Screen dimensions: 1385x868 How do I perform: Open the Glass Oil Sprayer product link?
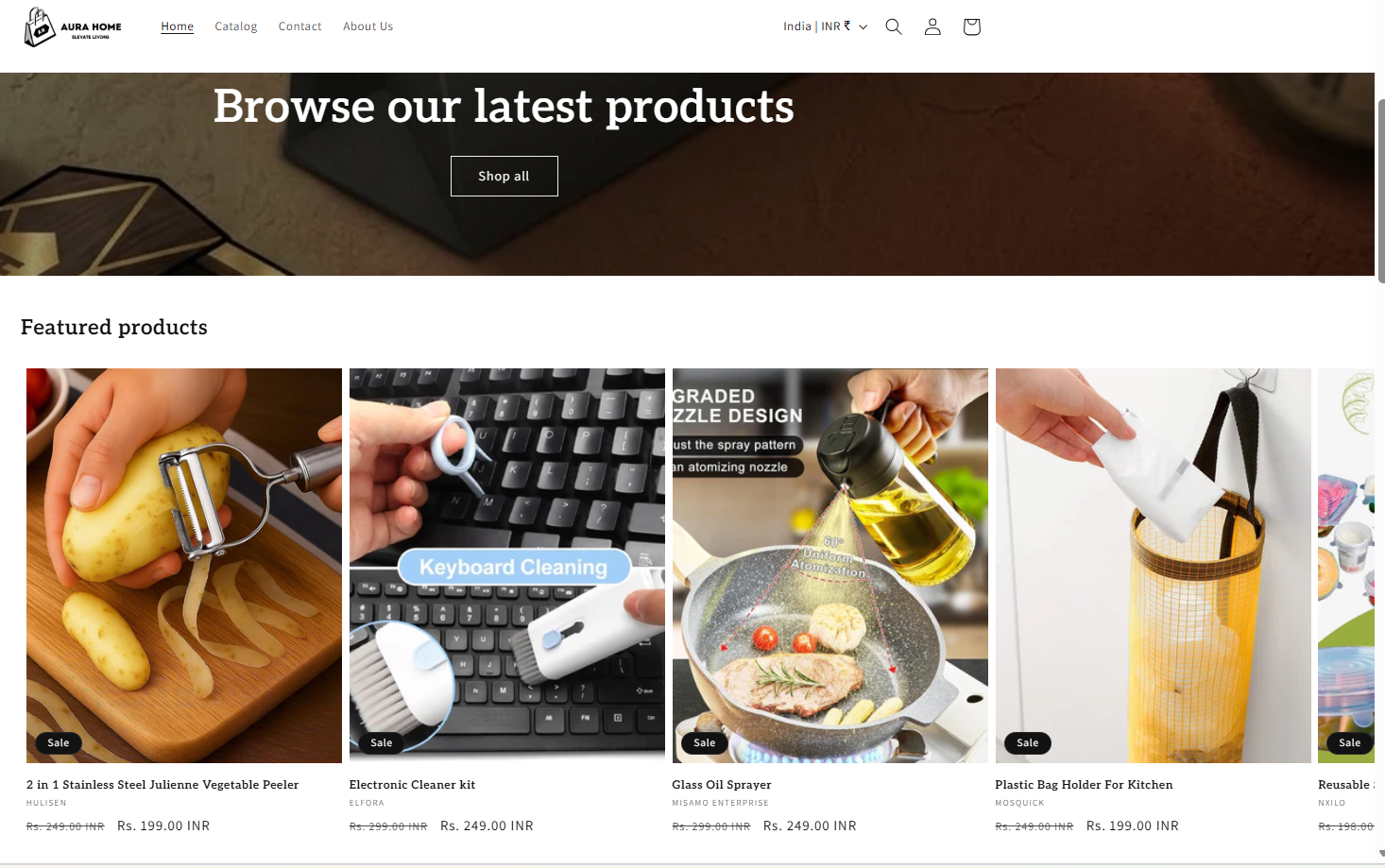(x=722, y=785)
